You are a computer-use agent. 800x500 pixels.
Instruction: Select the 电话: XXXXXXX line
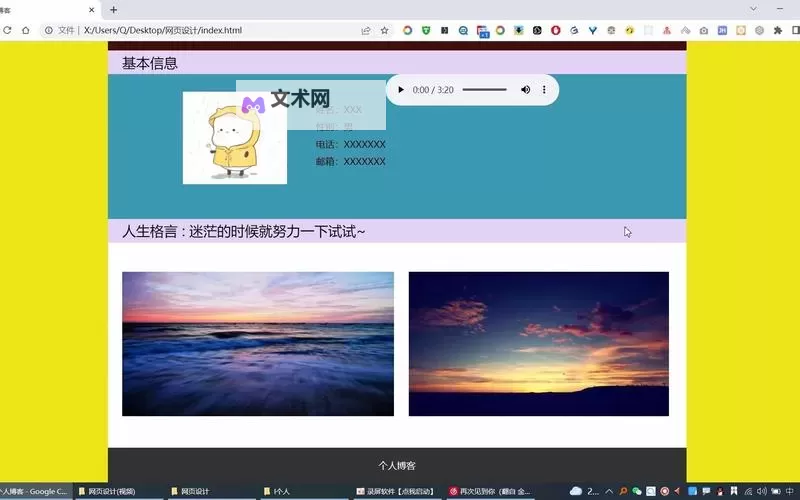[351, 144]
